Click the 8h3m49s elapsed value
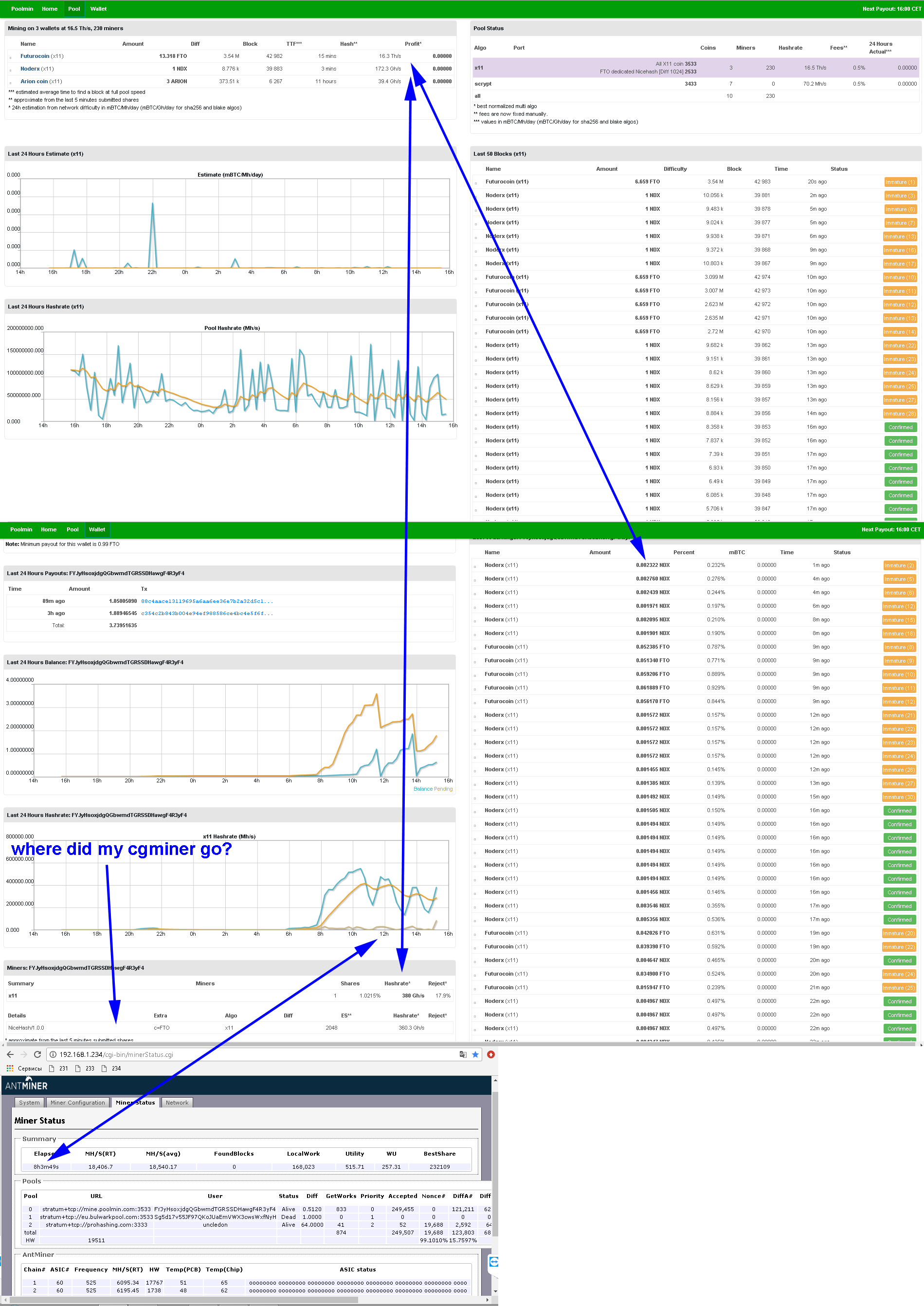Viewport: 924px width, 1306px height. (46, 1167)
